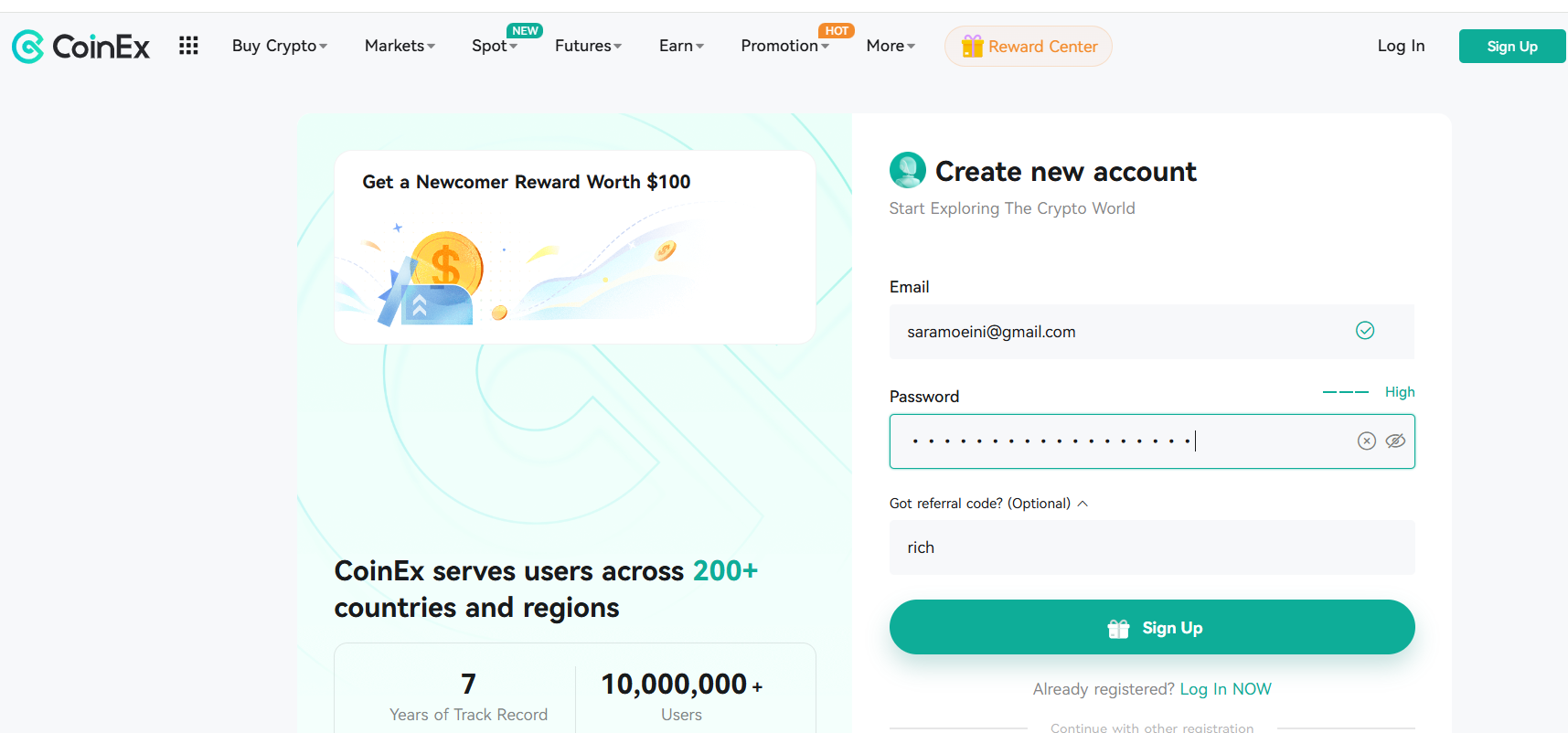Click the avatar icon beside Create new account
Screen dimensions: 1568x733
[907, 170]
